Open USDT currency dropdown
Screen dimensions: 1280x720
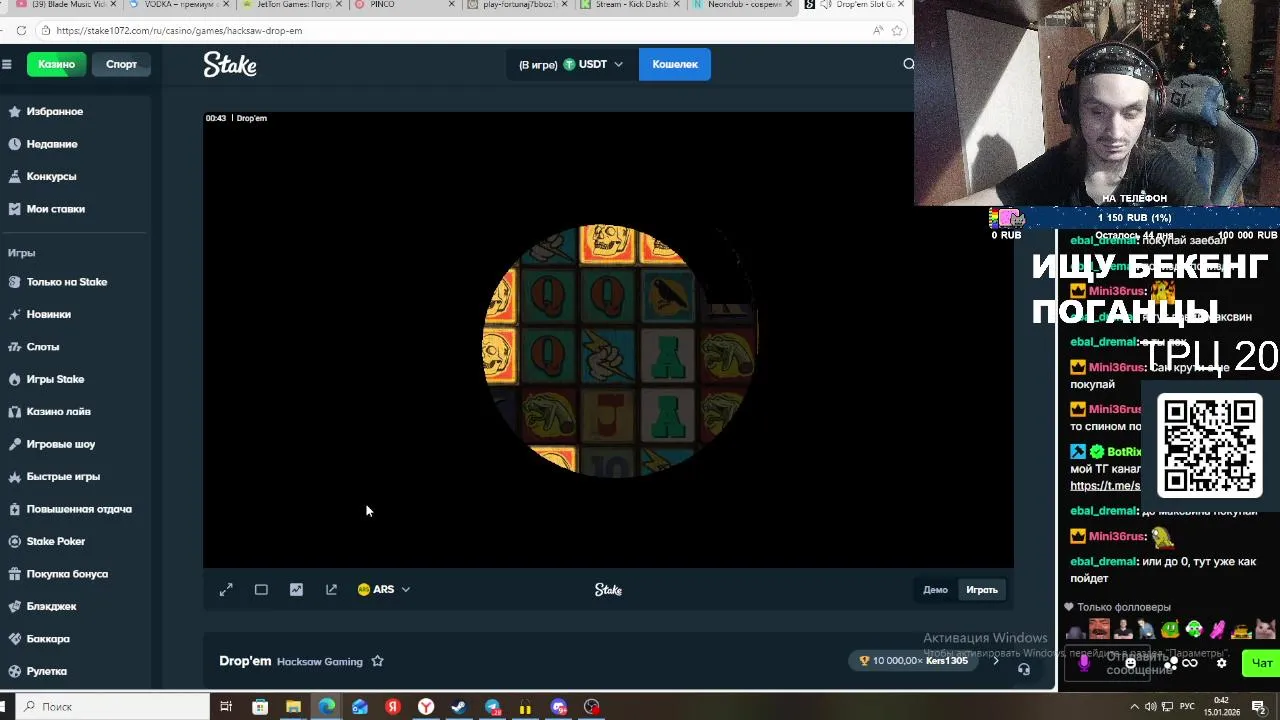pyautogui.click(x=571, y=64)
